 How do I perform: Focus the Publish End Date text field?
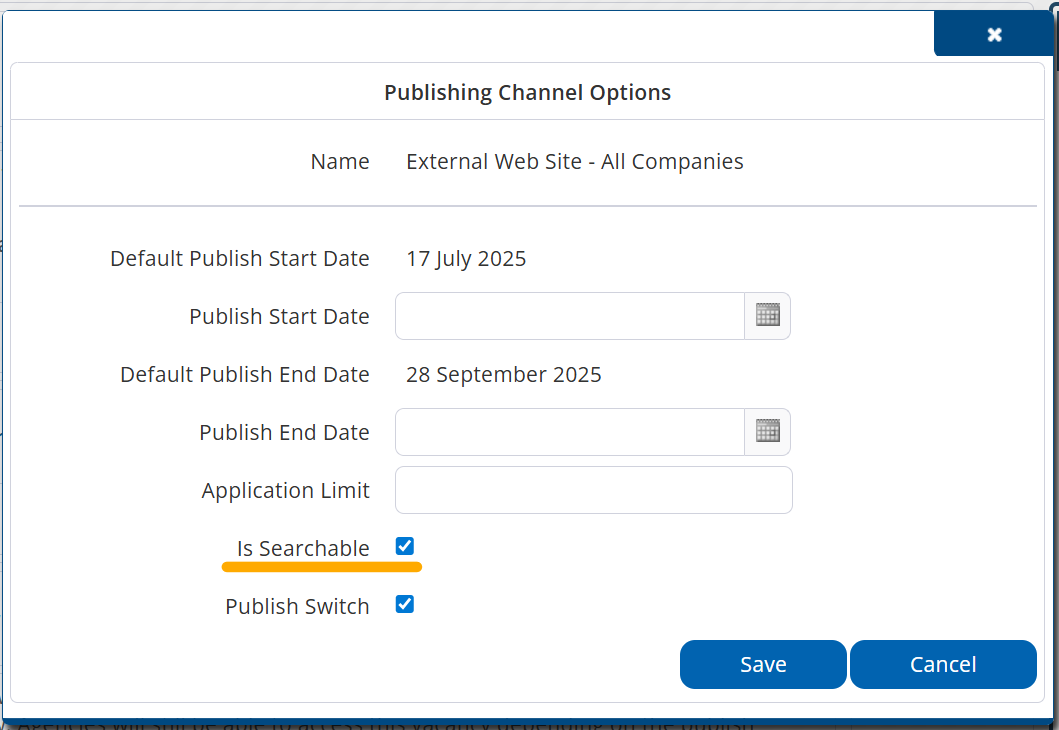point(570,432)
